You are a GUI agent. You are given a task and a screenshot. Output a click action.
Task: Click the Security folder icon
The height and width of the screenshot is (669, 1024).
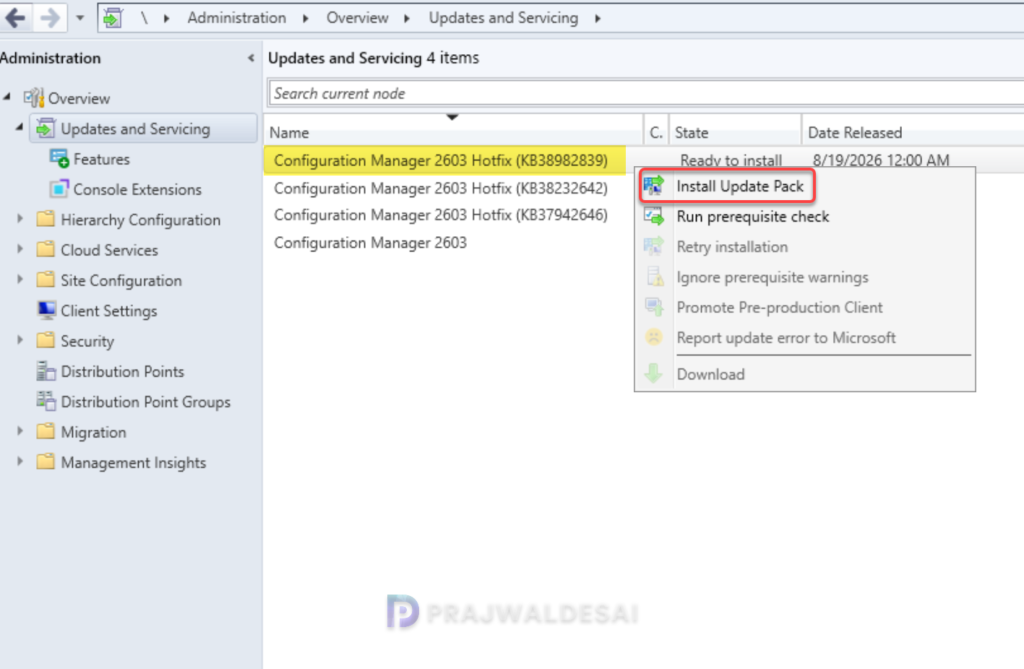tap(46, 340)
